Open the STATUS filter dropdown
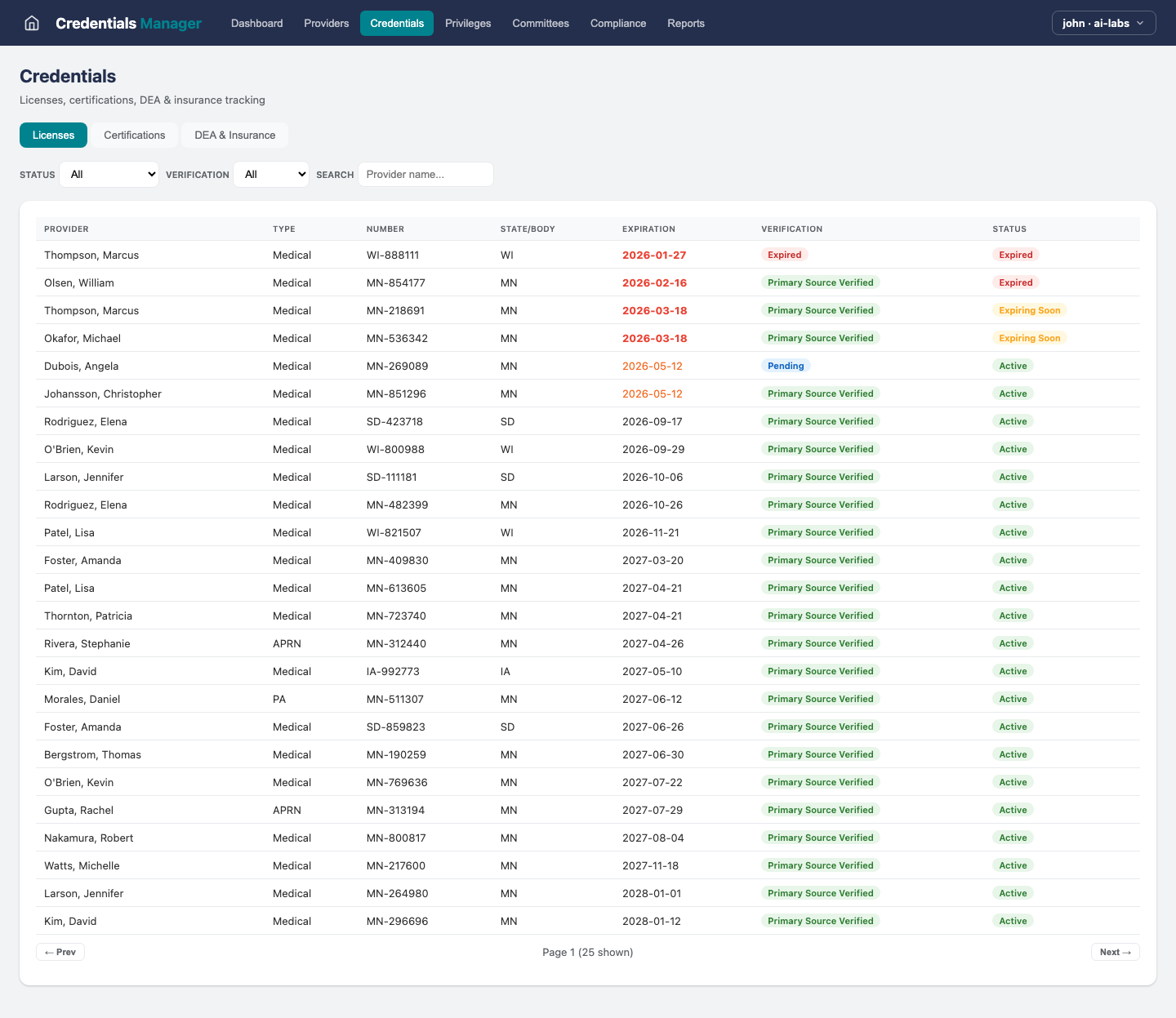The width and height of the screenshot is (1176, 1018). click(109, 174)
